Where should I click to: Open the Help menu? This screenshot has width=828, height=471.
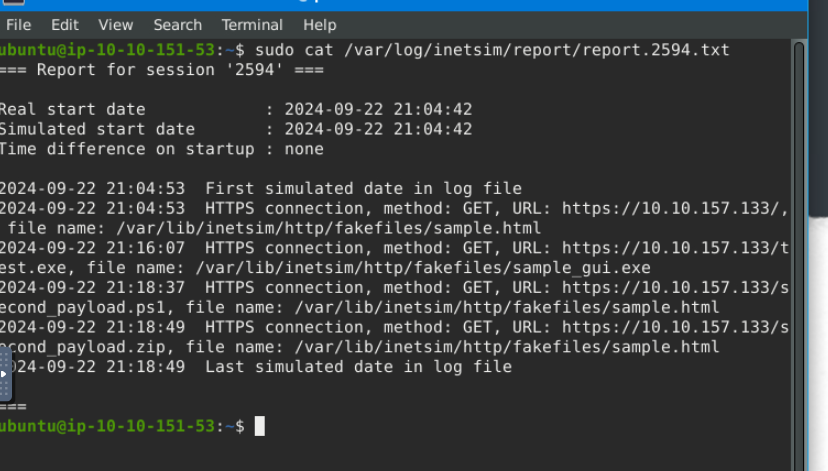[x=319, y=25]
